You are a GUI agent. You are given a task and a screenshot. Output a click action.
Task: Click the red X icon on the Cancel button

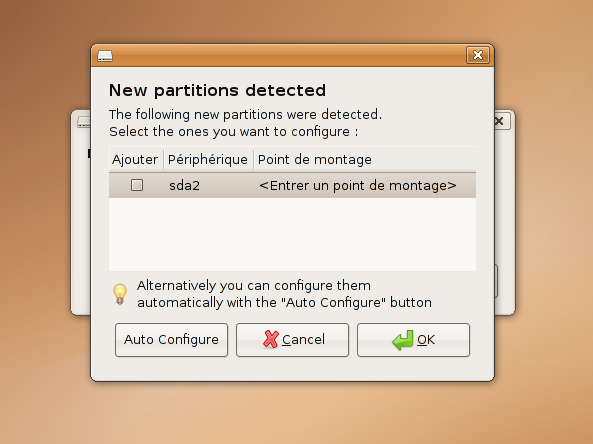click(x=271, y=339)
